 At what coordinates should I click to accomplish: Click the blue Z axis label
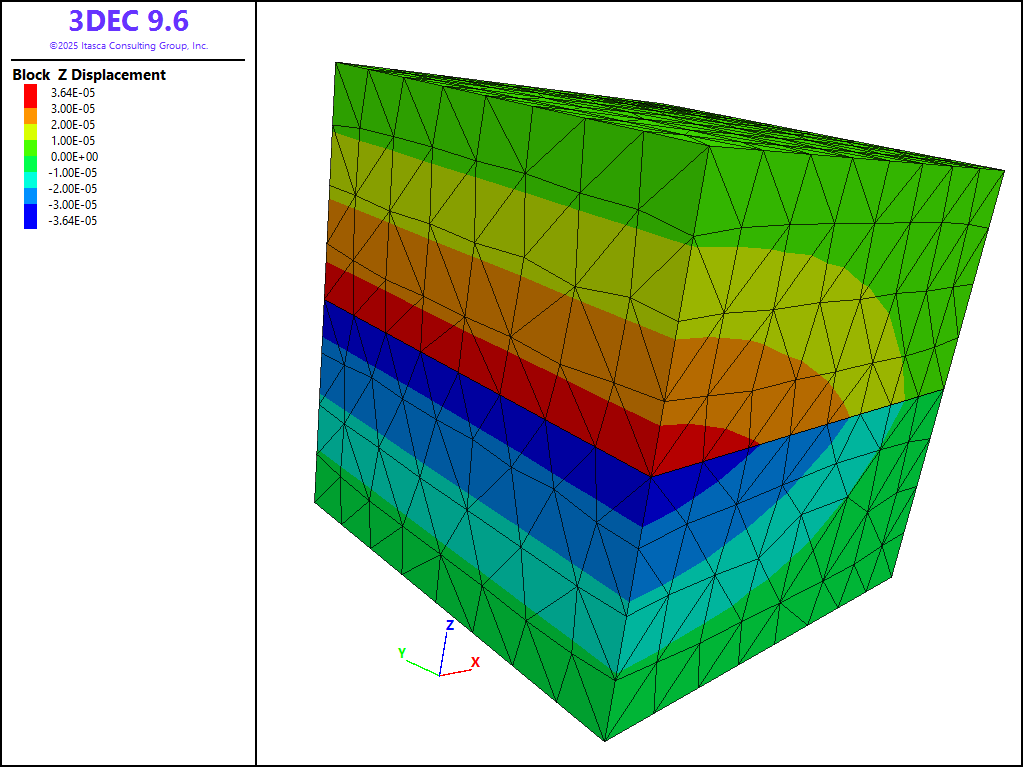tap(450, 625)
